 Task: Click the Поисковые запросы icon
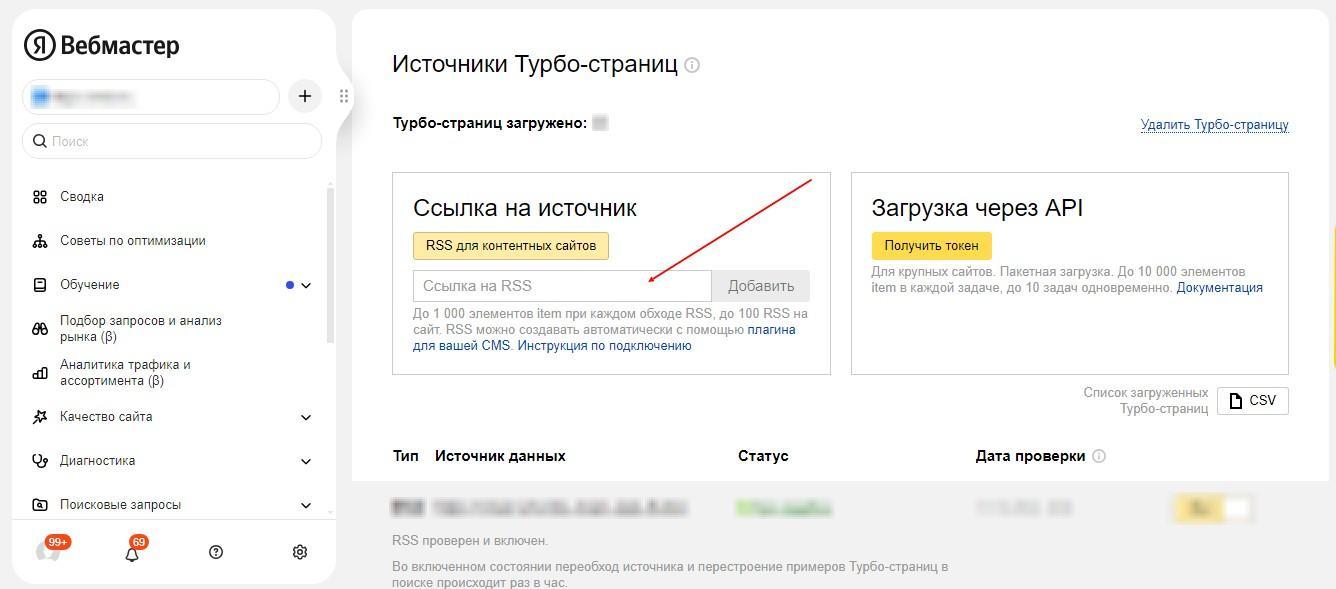click(40, 505)
